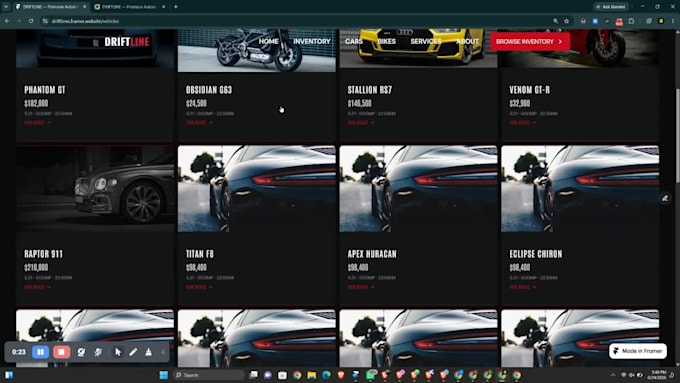Go back to previous page
680x383 pixels.
tap(7, 21)
